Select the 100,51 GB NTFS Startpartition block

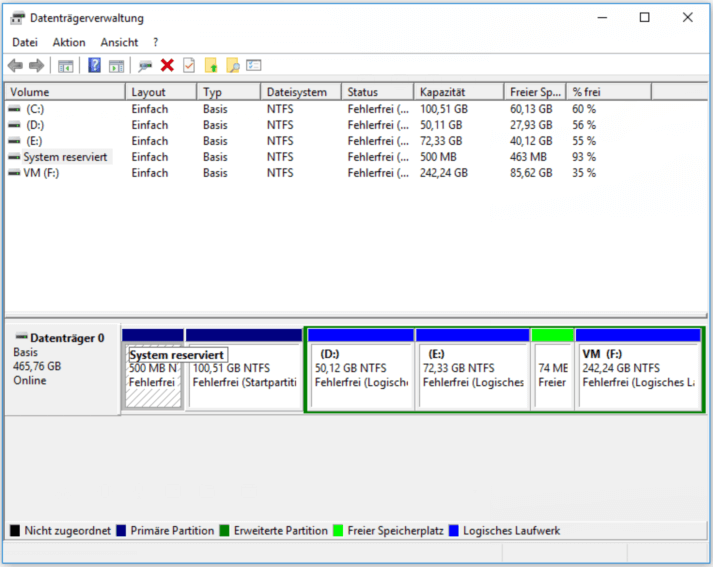pos(244,370)
